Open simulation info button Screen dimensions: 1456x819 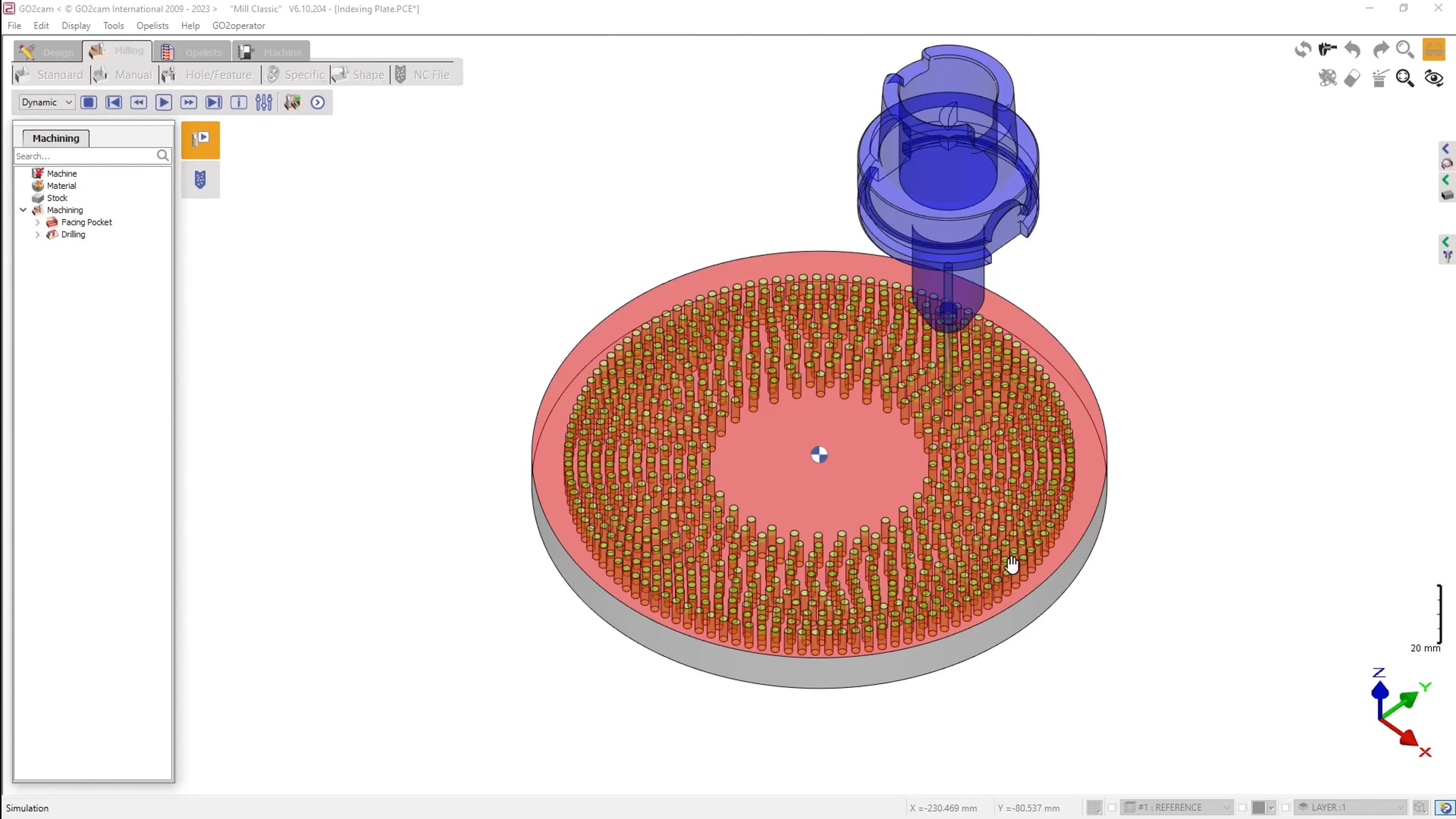pos(239,103)
